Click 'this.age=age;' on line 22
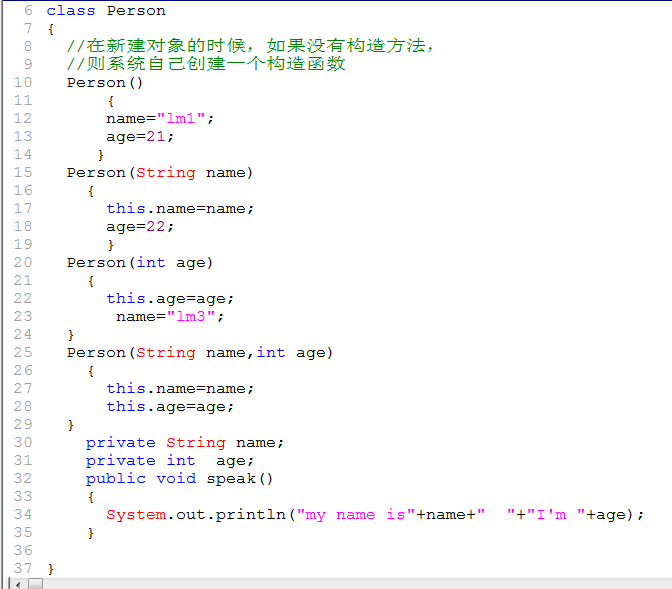Viewport: 672px width, 589px height. point(170,299)
